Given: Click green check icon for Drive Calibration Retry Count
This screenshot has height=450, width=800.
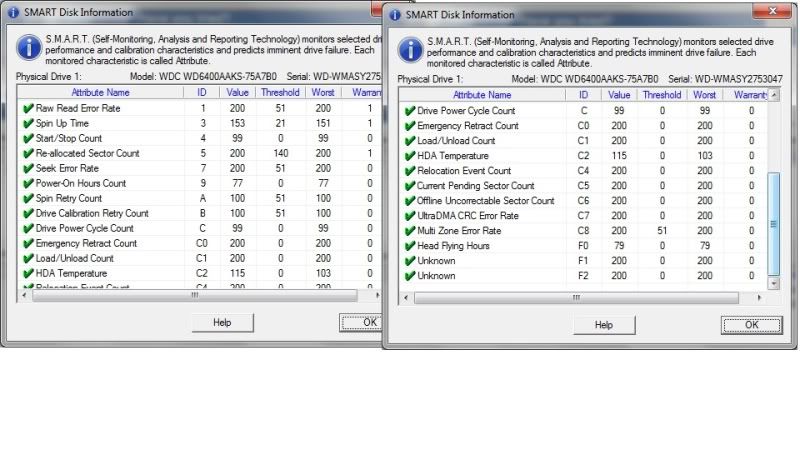Looking at the screenshot, I should (28, 213).
